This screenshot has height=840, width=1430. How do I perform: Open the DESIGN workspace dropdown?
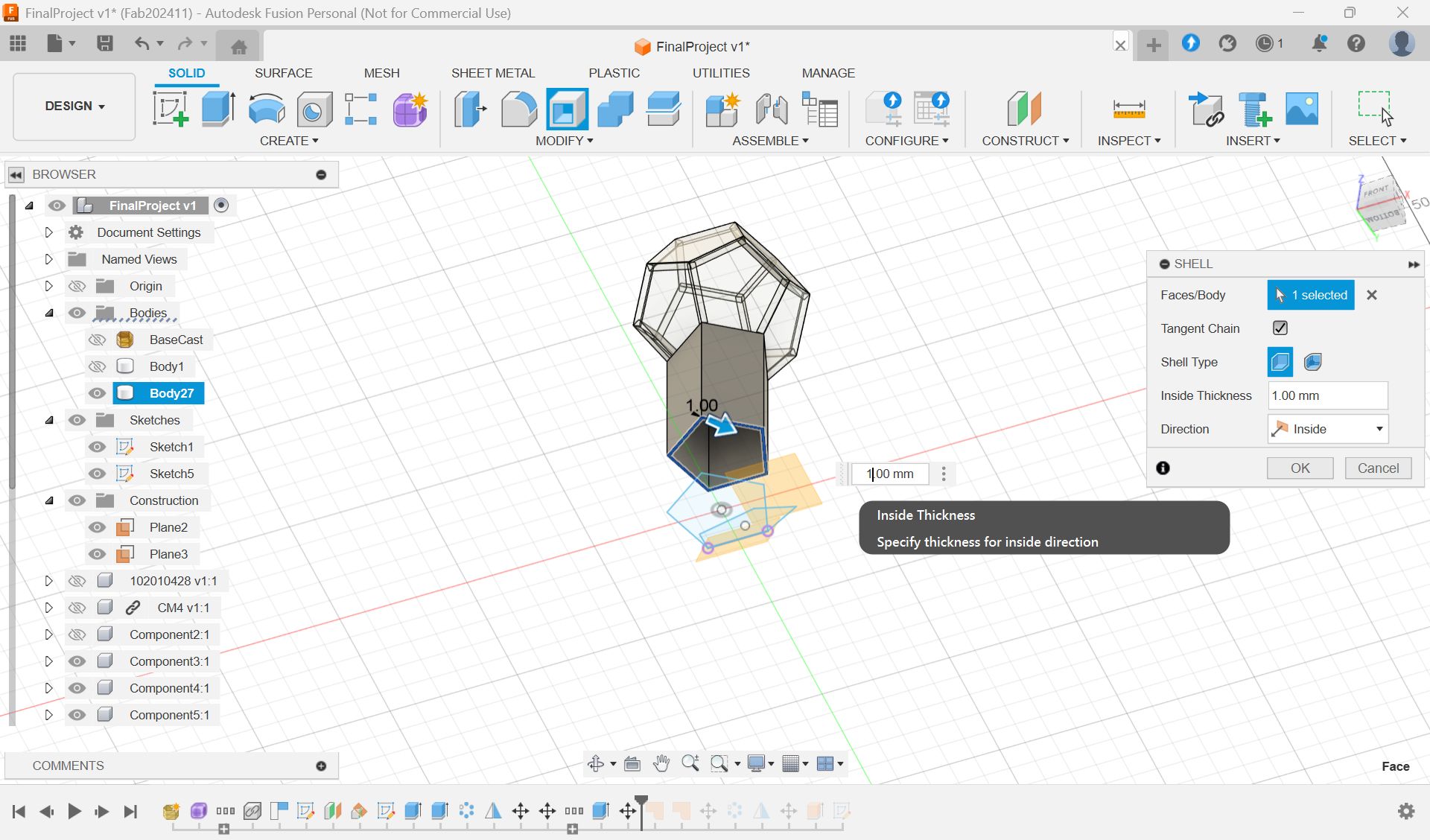74,106
